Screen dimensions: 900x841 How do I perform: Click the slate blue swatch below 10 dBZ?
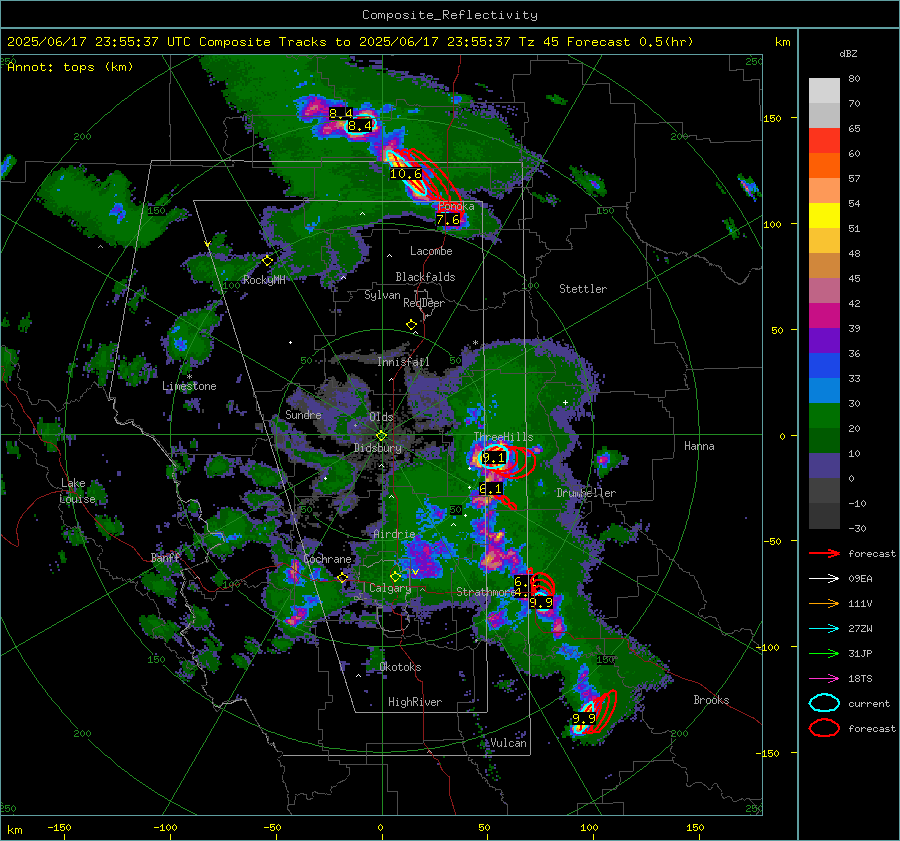pyautogui.click(x=824, y=465)
